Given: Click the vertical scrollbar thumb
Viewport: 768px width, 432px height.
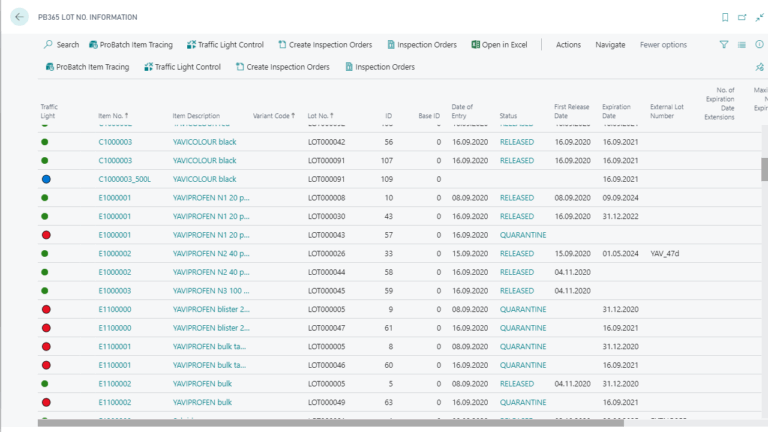Looking at the screenshot, I should coord(765,168).
